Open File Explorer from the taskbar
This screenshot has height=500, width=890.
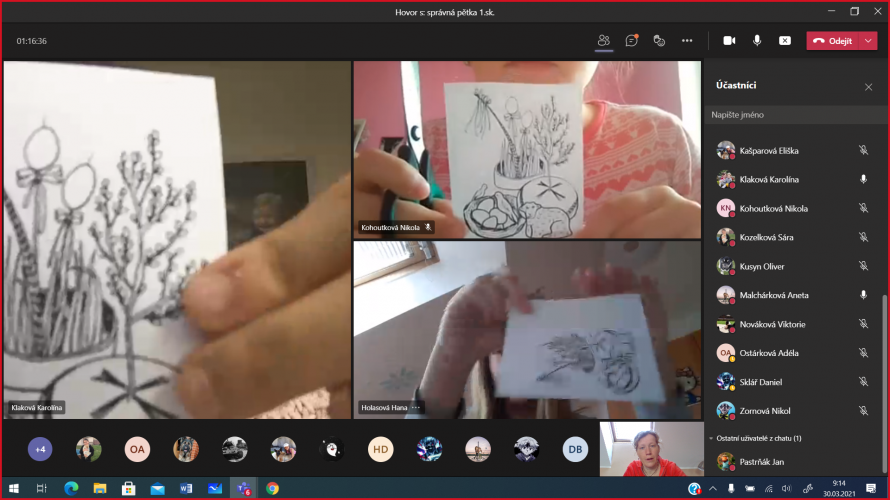point(100,488)
